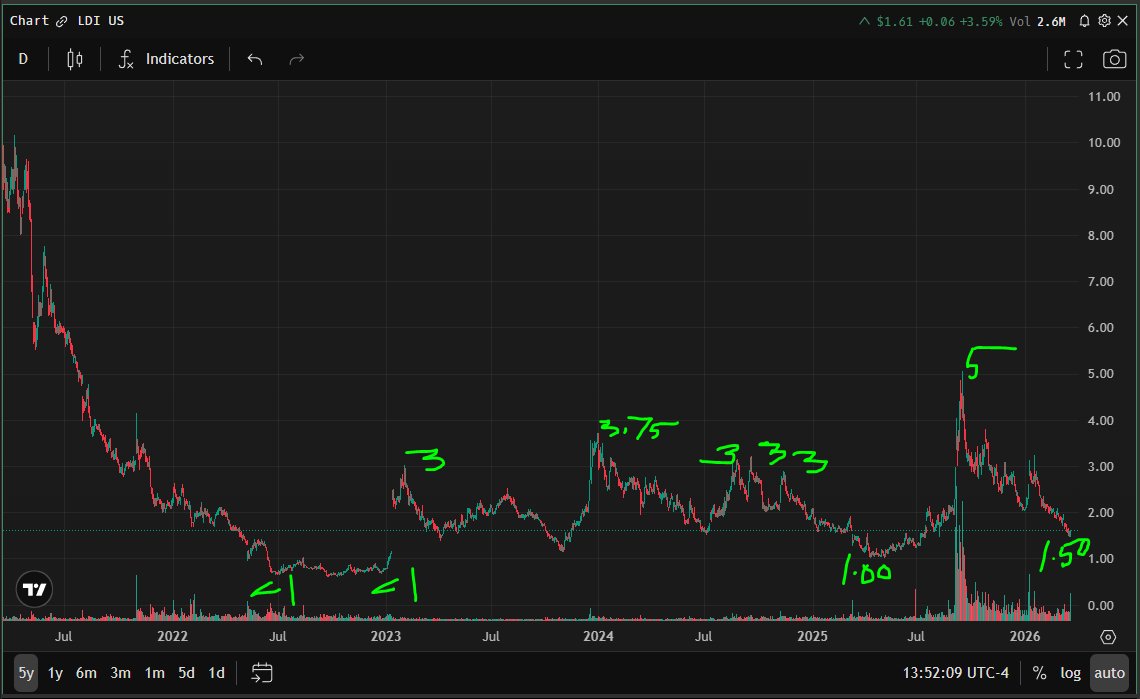Close the chart panel with X
This screenshot has height=699, width=1140.
click(x=1123, y=21)
